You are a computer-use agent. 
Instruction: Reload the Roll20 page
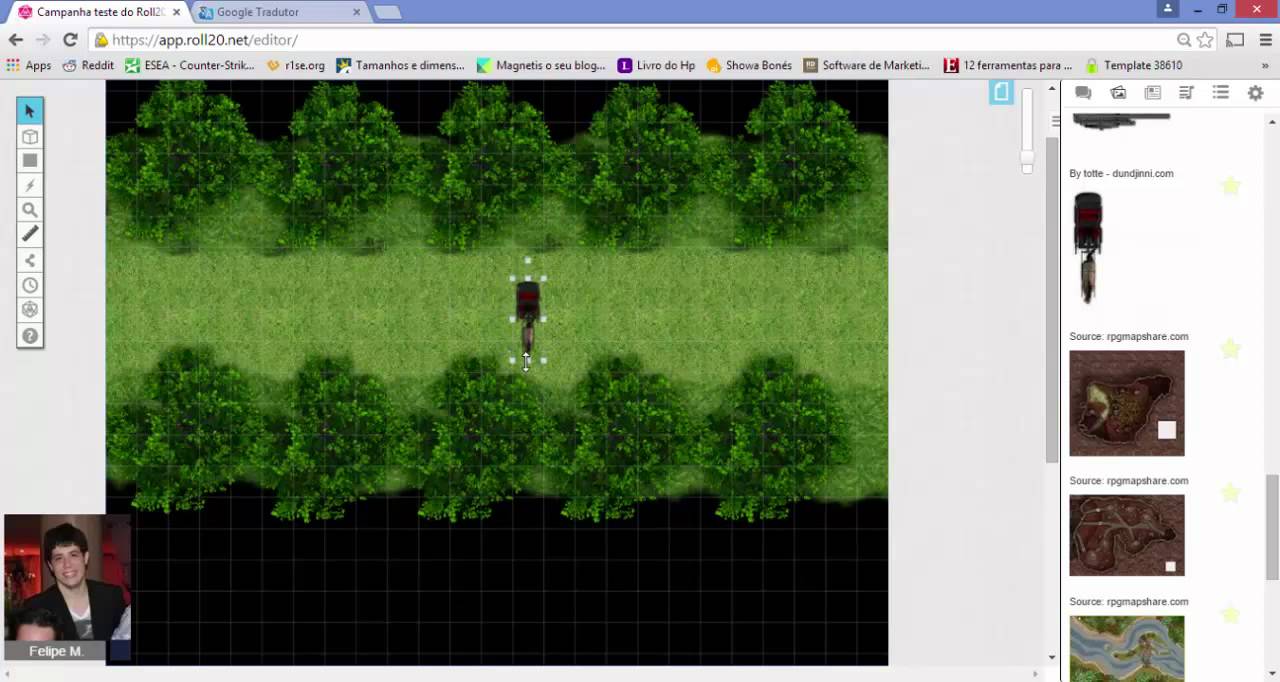pyautogui.click(x=70, y=40)
